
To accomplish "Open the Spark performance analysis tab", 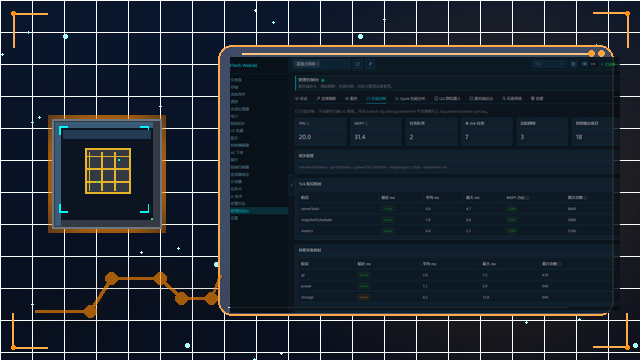I will [410, 99].
